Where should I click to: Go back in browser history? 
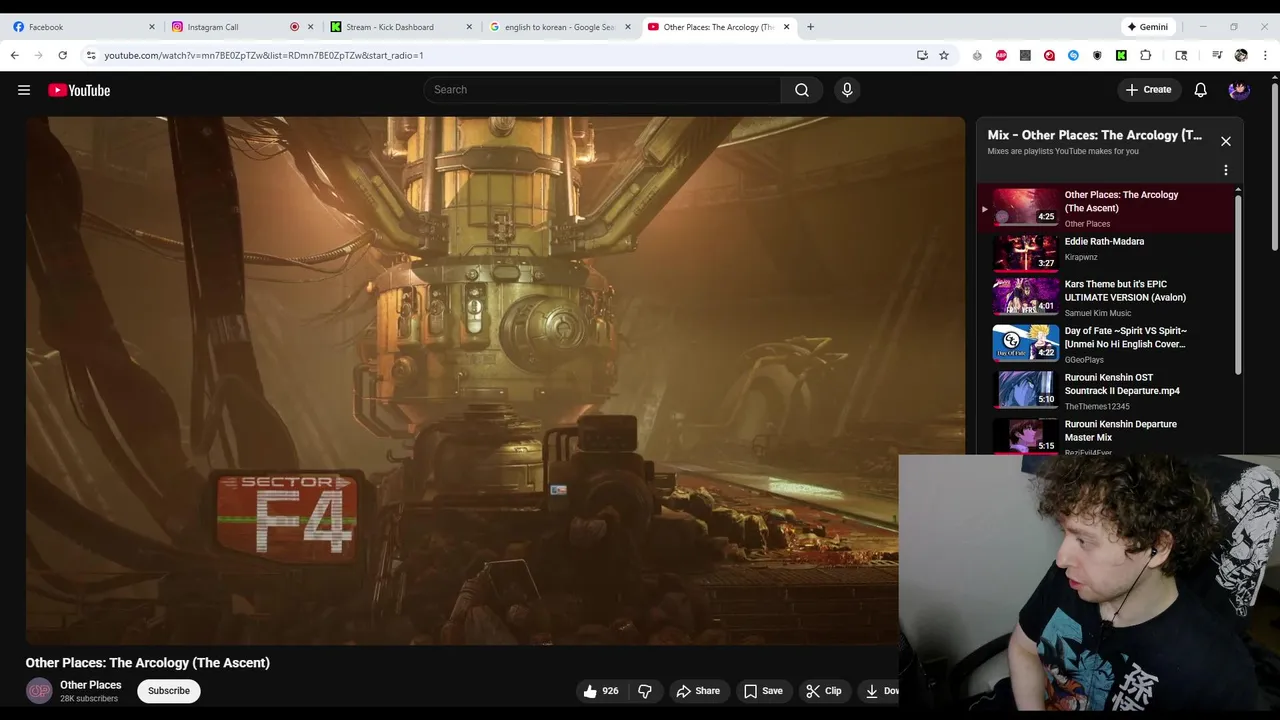point(14,55)
